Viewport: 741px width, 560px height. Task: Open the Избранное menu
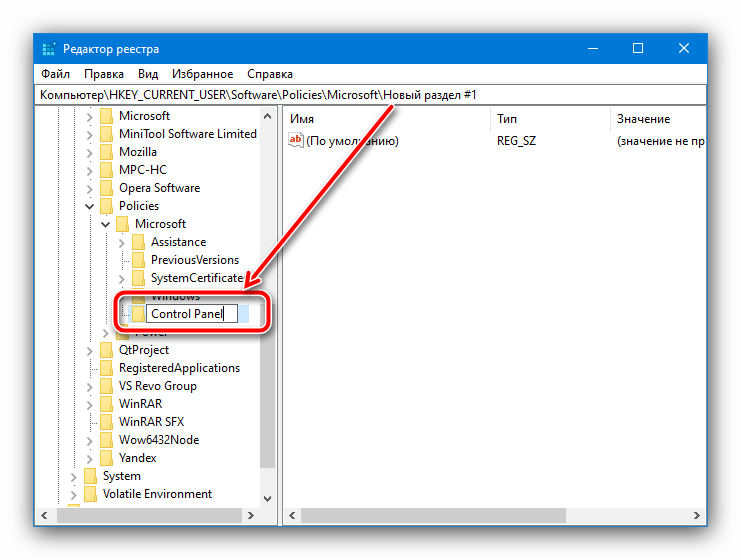(x=202, y=74)
